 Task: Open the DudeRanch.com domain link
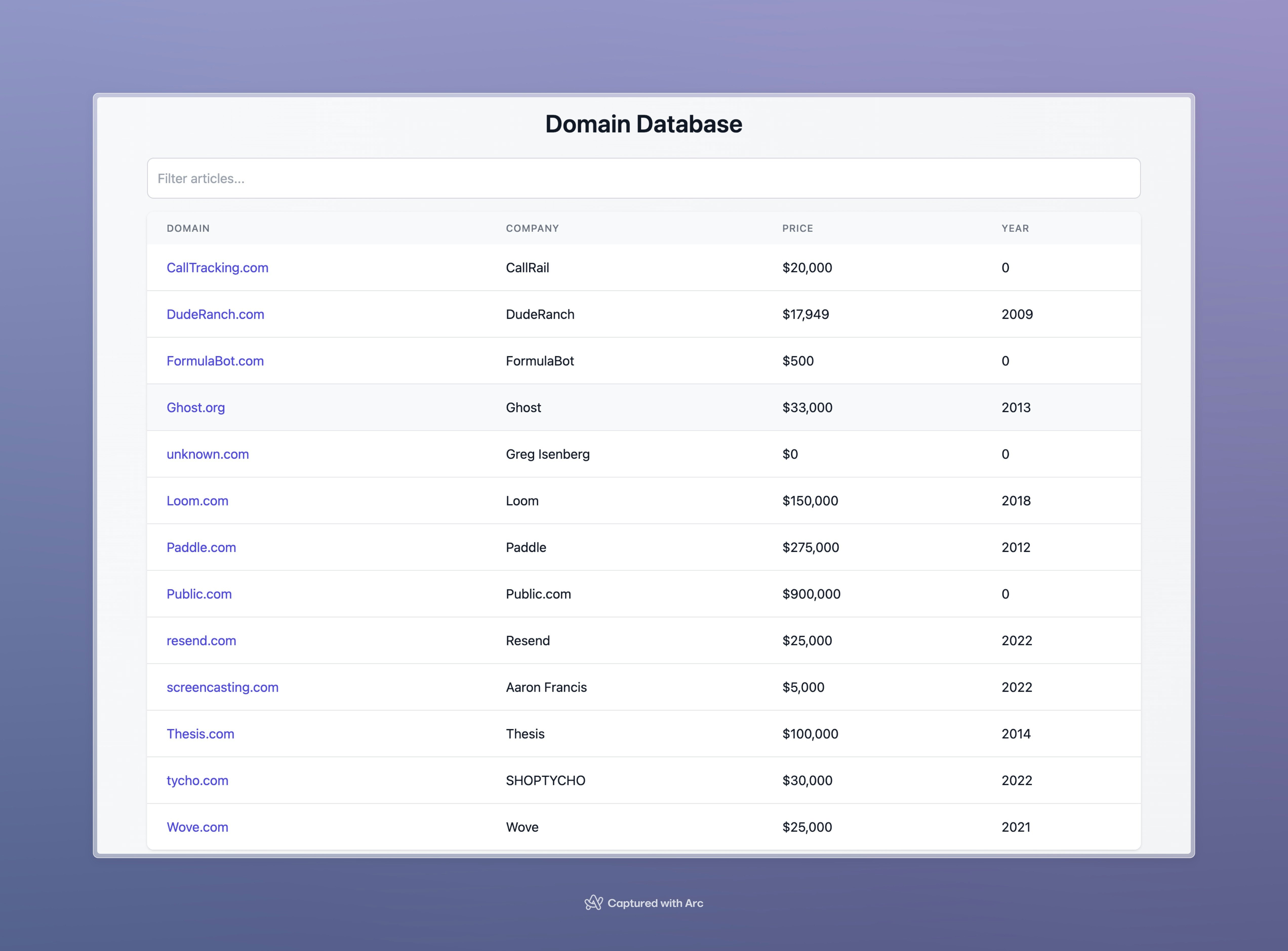tap(215, 314)
